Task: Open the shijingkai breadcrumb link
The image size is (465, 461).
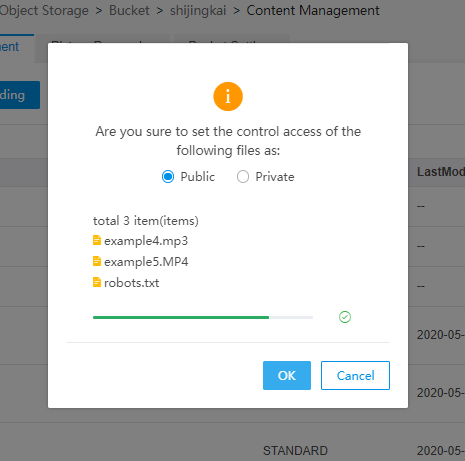Action: [198, 11]
